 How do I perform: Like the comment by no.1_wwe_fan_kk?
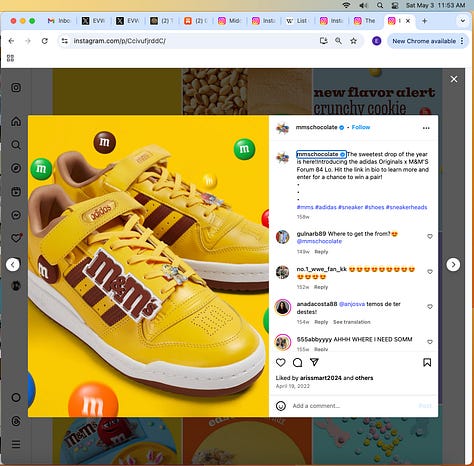tap(430, 272)
